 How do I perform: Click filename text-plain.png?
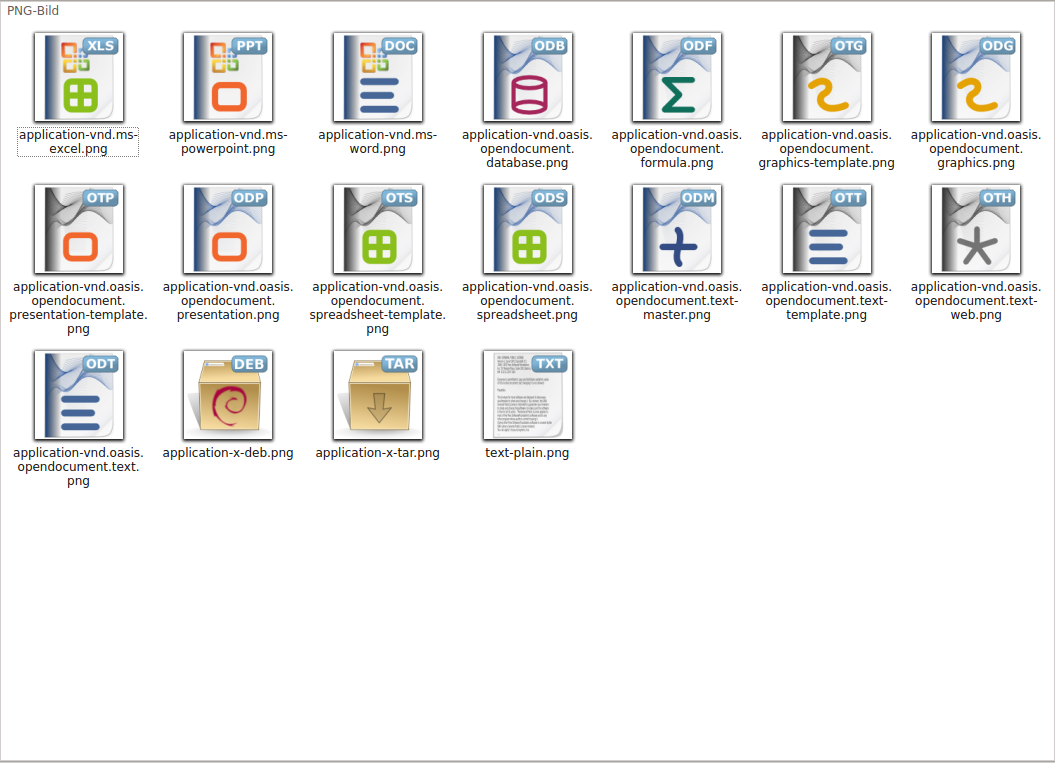point(528,453)
